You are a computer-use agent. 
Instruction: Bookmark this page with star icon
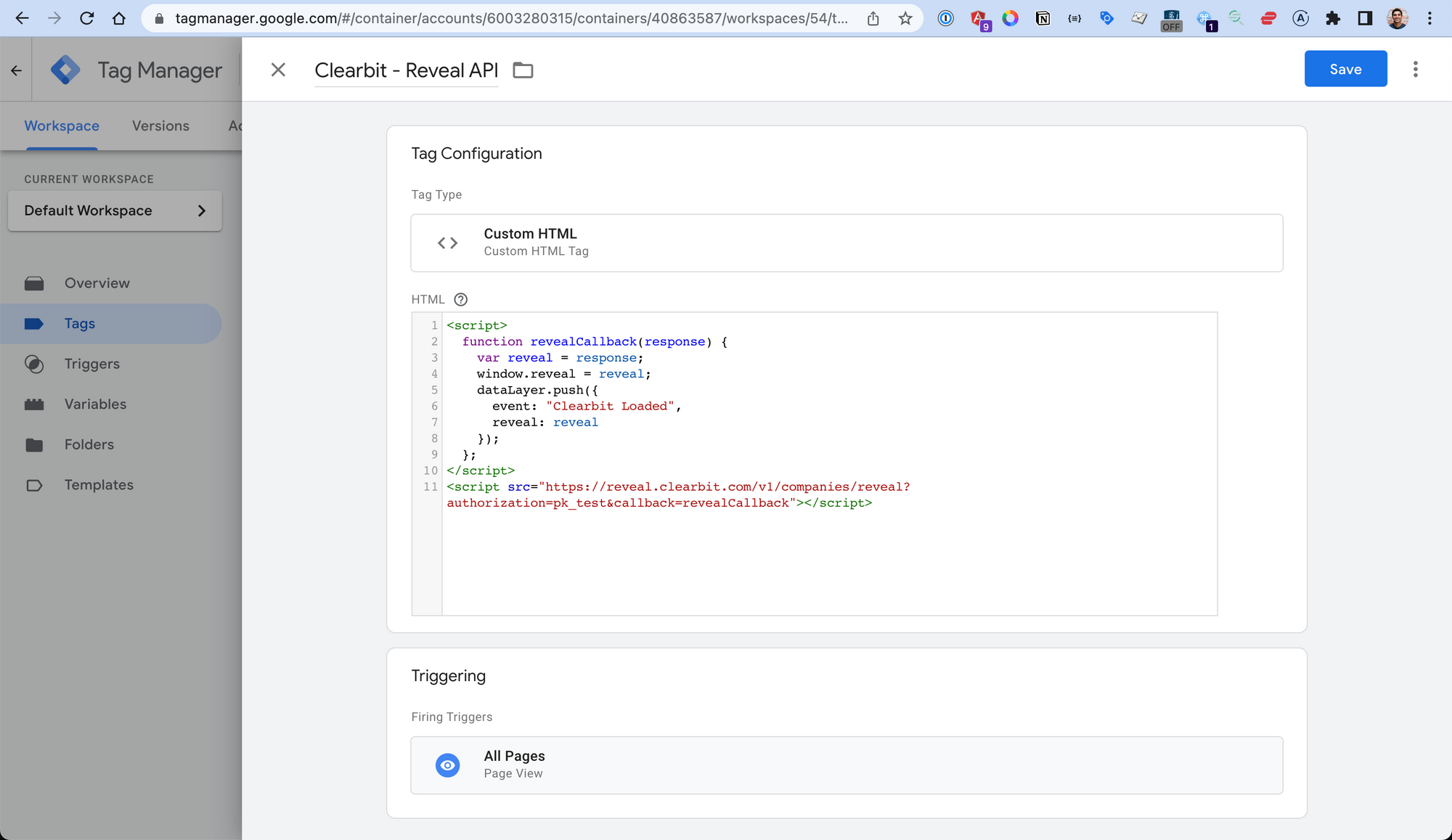click(905, 18)
